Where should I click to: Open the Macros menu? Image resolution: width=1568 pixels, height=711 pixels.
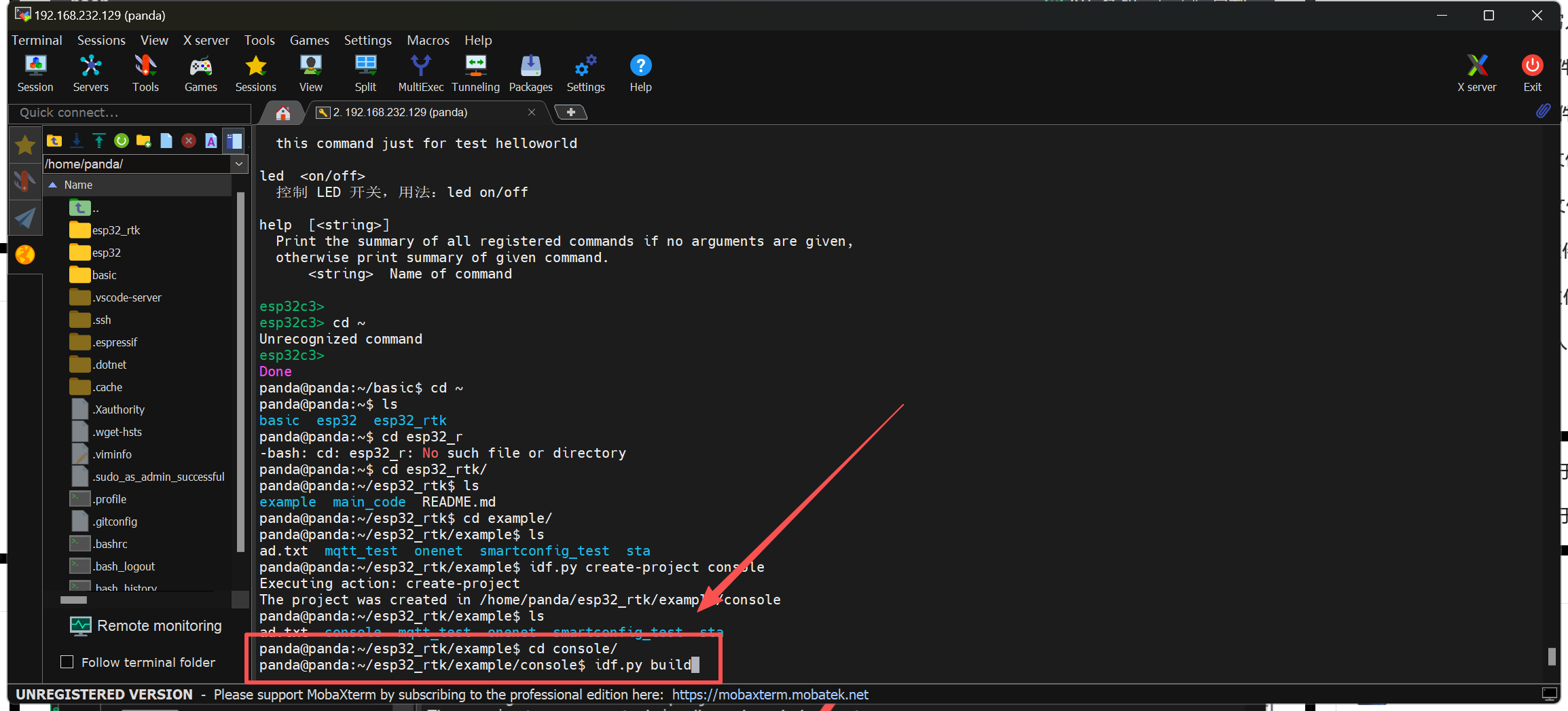pyautogui.click(x=428, y=40)
